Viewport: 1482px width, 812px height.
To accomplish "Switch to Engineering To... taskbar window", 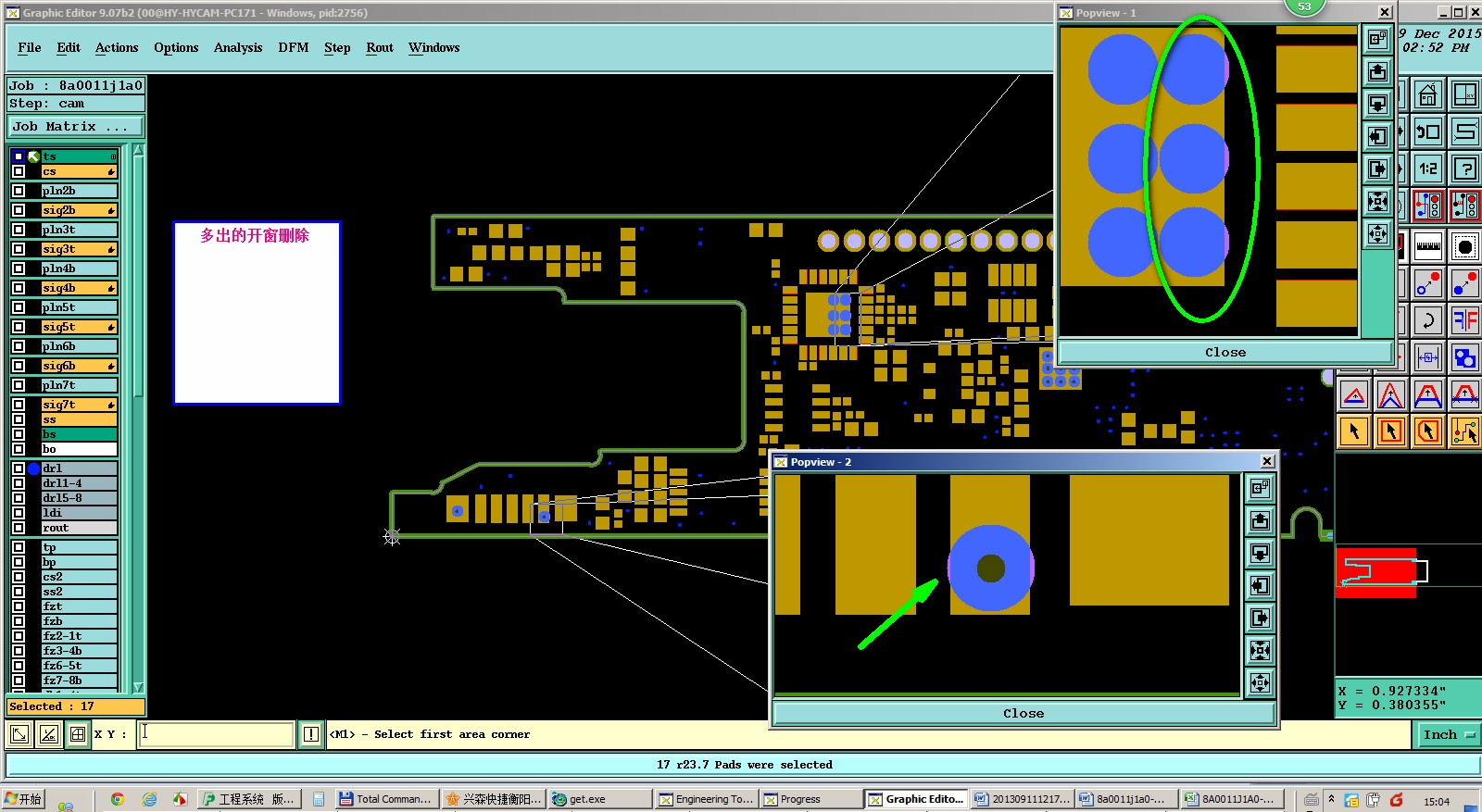I will pos(706,799).
